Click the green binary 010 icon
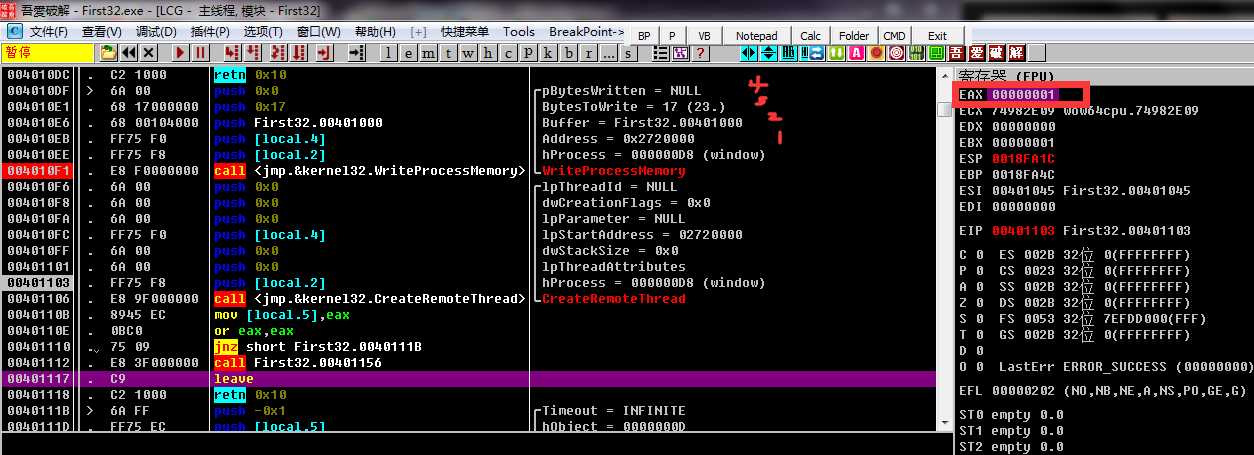The width and height of the screenshot is (1254, 455). (916, 53)
